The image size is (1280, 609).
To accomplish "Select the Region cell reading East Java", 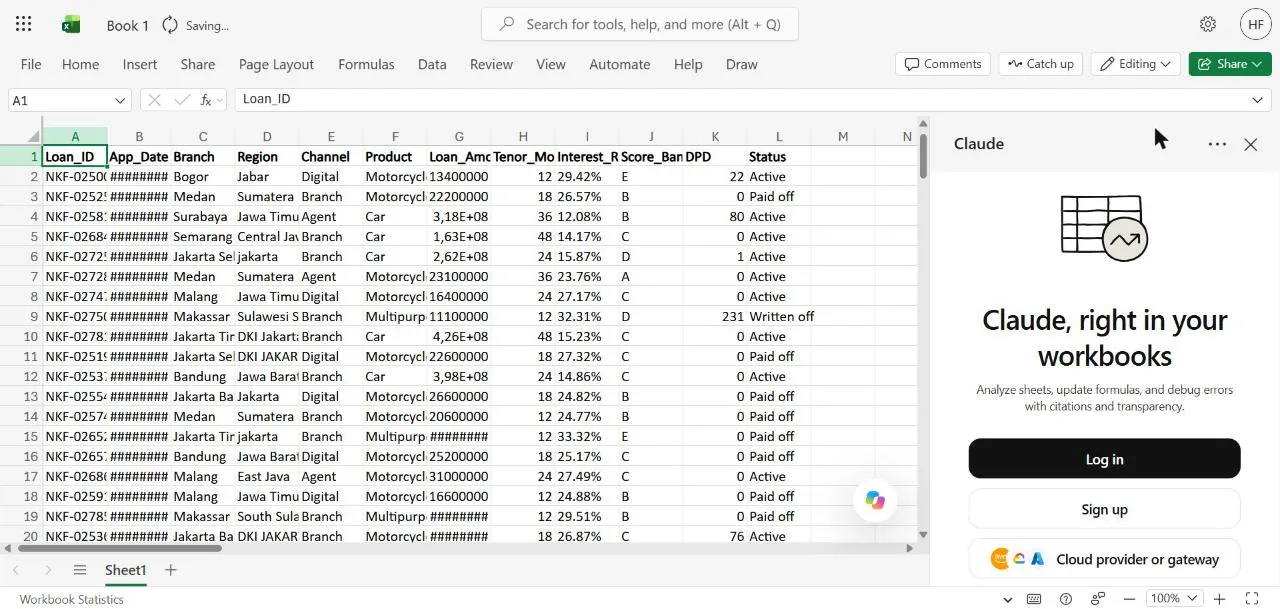I will (267, 476).
